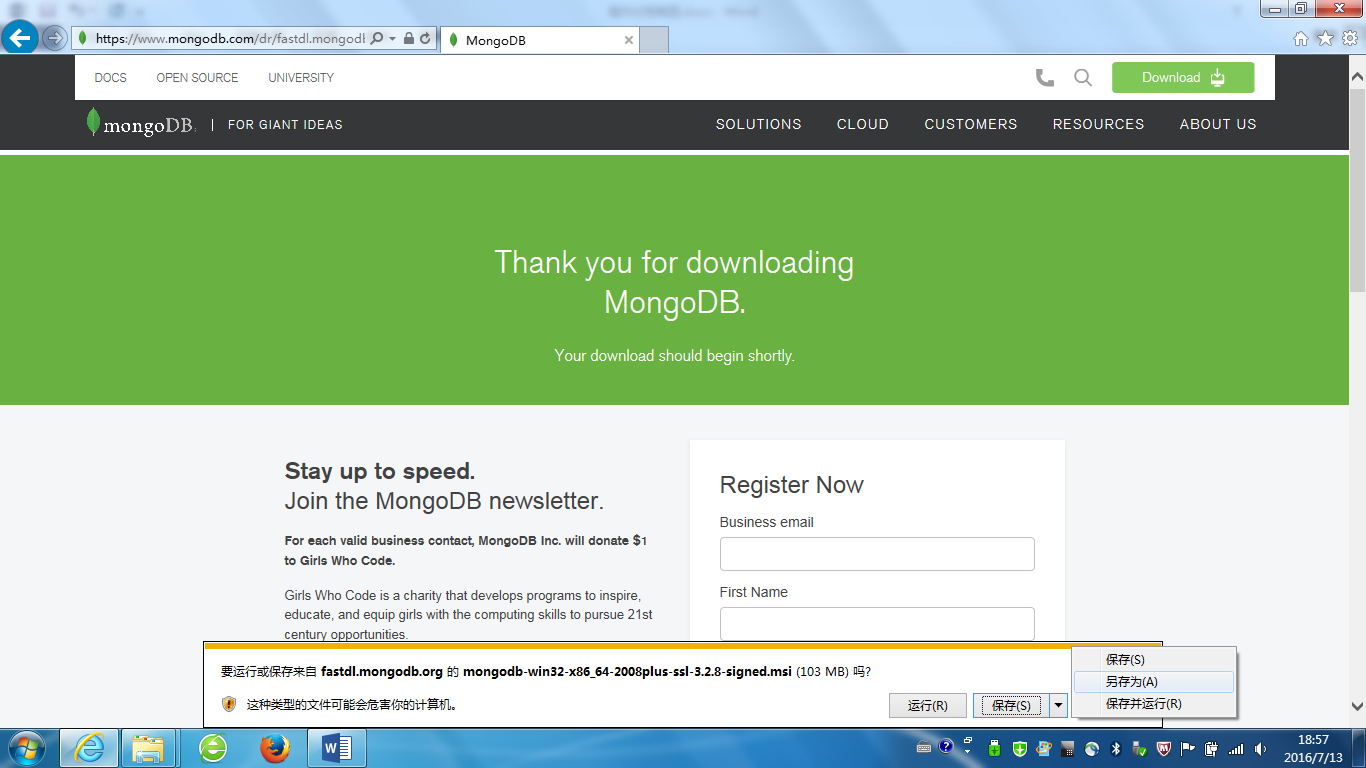Screen dimensions: 1366x768
Task: Click the green Download button
Action: [x=1183, y=78]
